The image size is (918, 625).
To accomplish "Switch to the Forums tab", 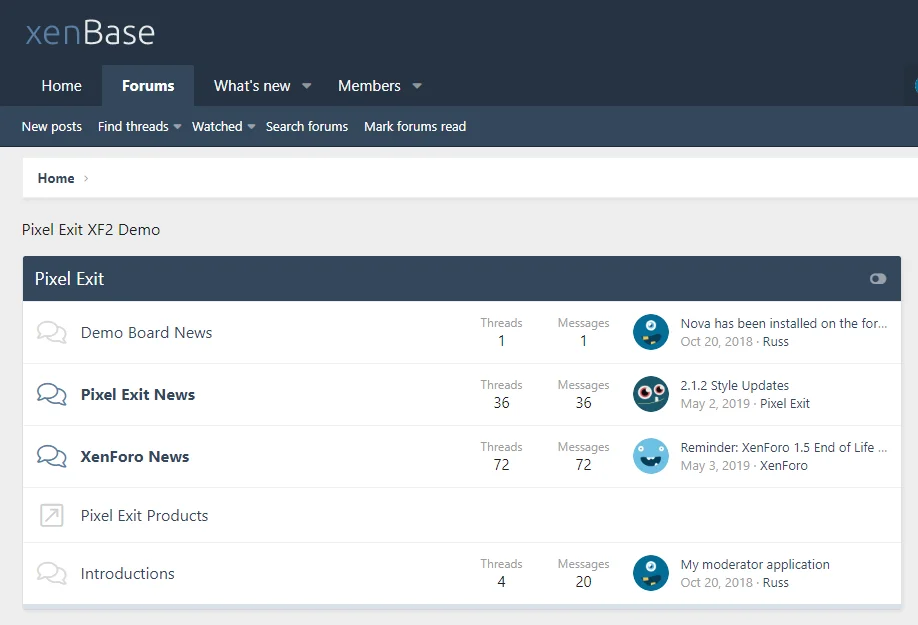I will (x=148, y=86).
